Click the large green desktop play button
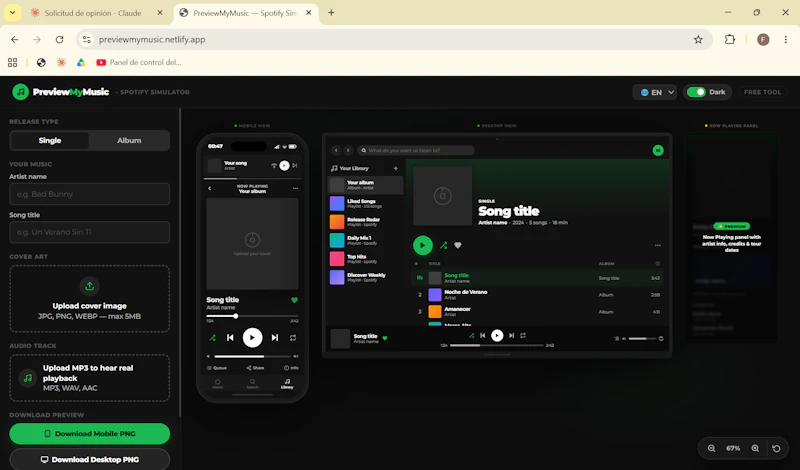This screenshot has width=800, height=470. point(422,245)
